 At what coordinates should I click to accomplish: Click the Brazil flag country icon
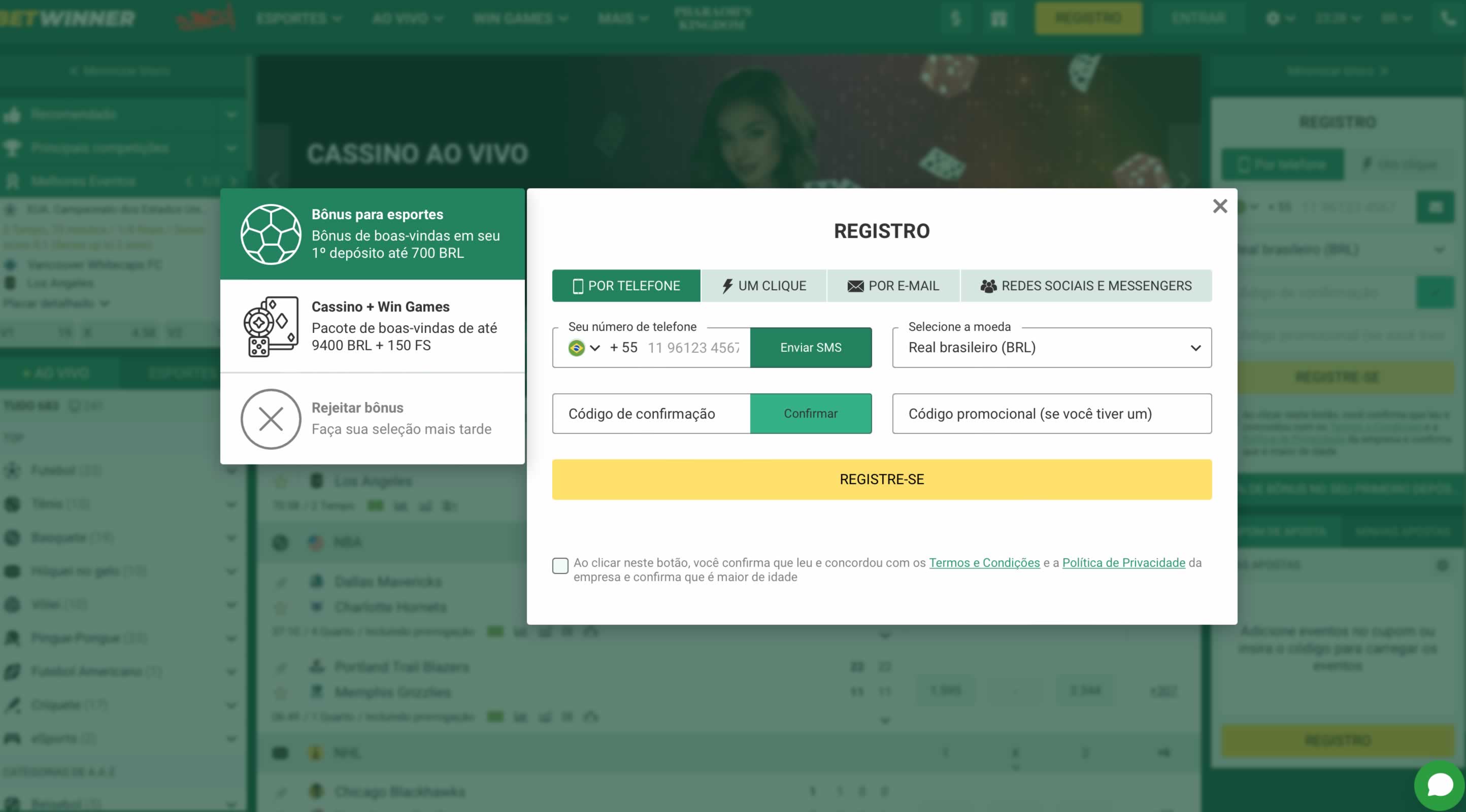click(576, 348)
